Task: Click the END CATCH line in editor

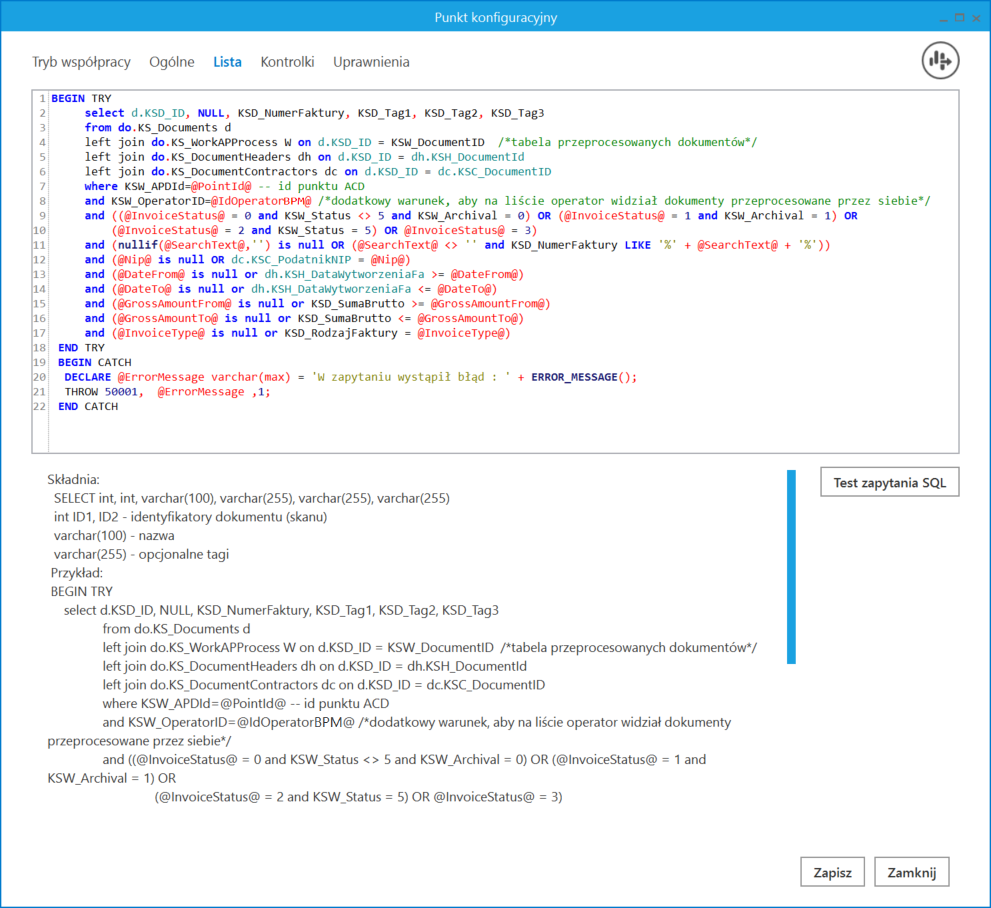Action: [x=87, y=406]
